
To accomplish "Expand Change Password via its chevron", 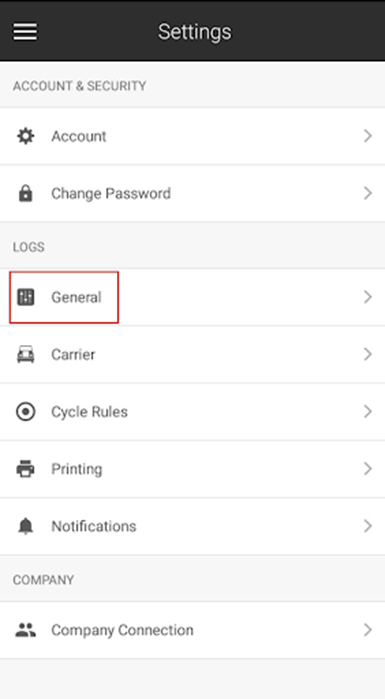I will pos(368,193).
